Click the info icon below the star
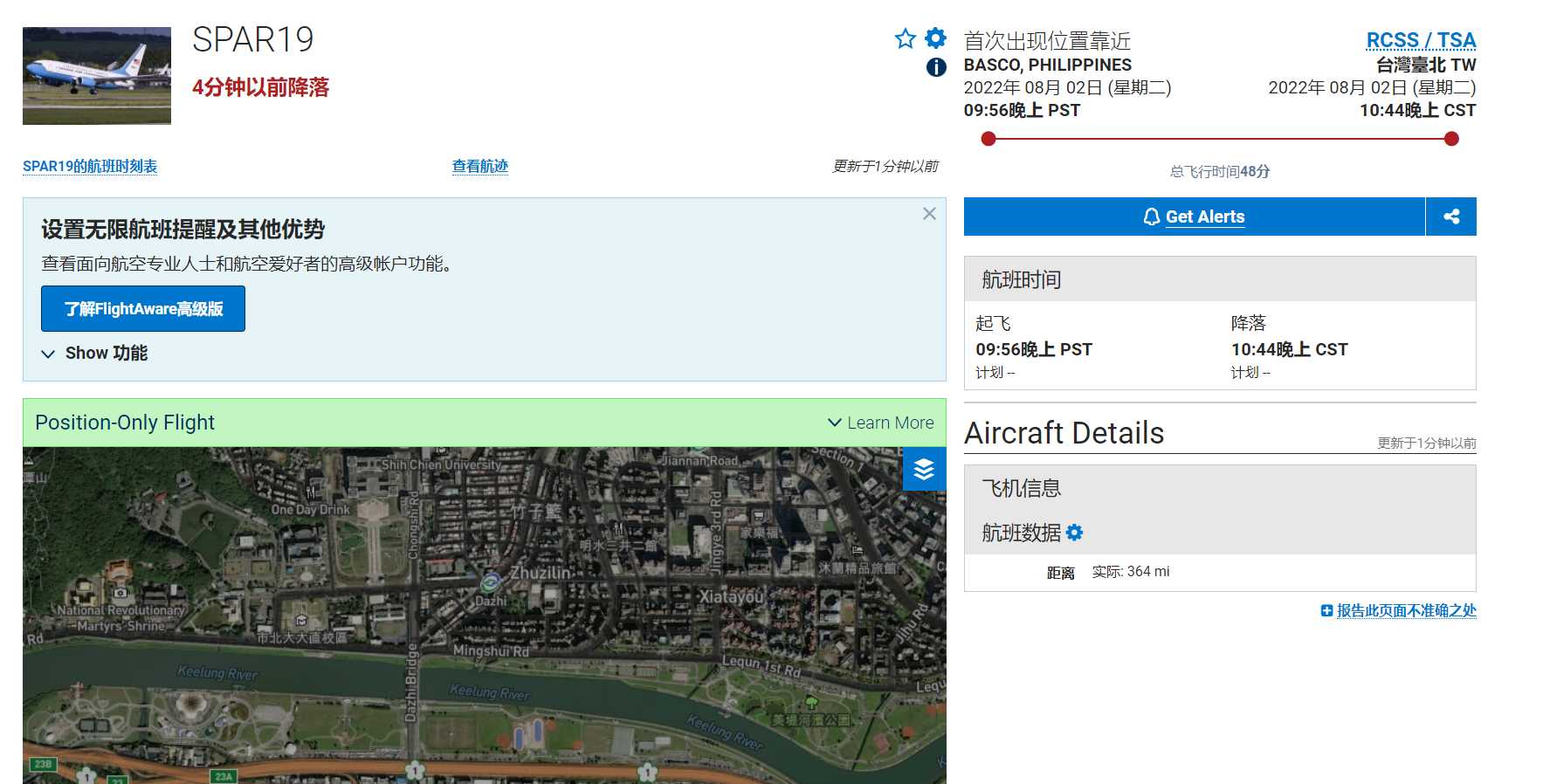 pos(936,67)
